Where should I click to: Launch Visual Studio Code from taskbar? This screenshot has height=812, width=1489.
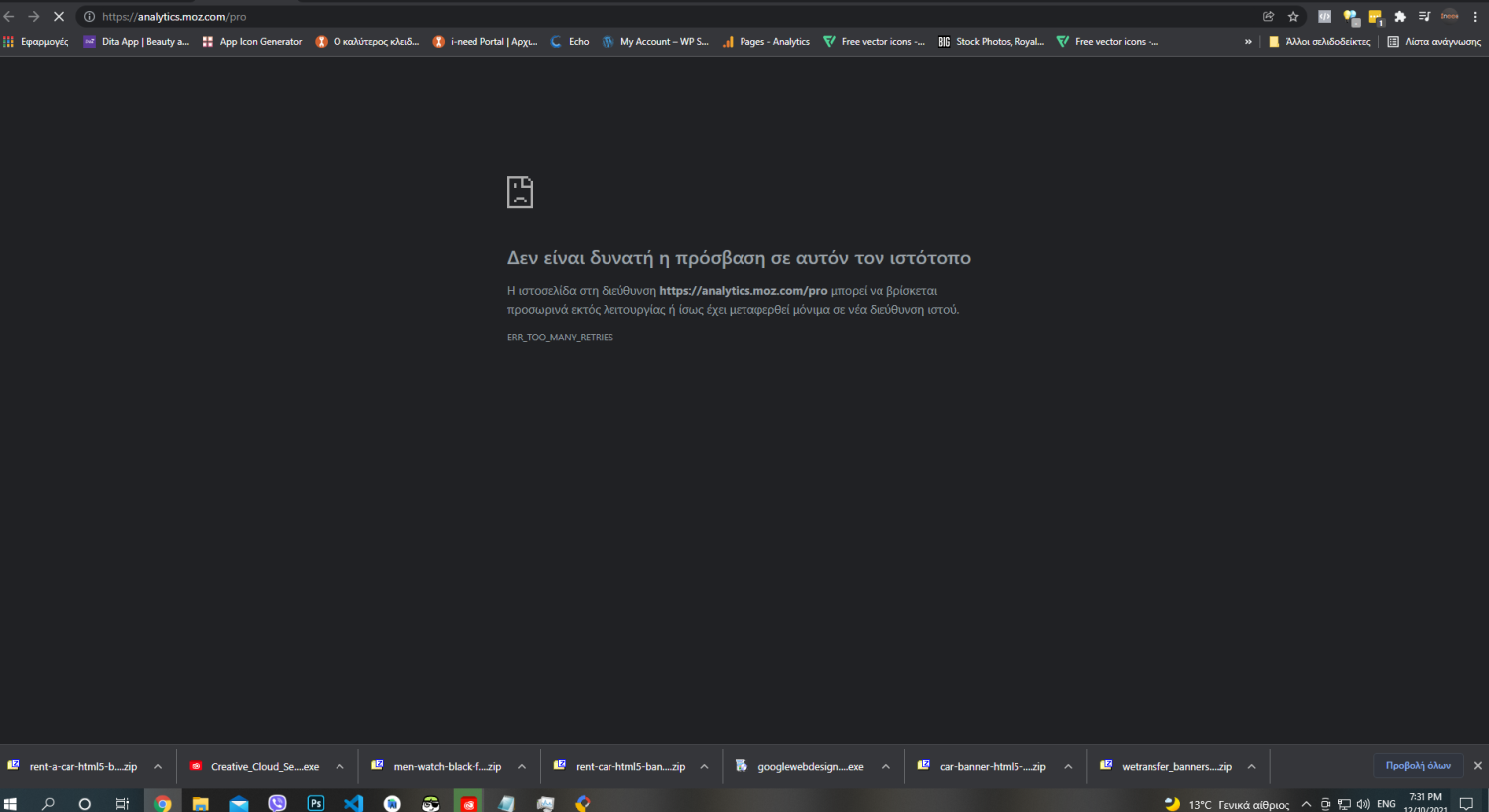(353, 803)
